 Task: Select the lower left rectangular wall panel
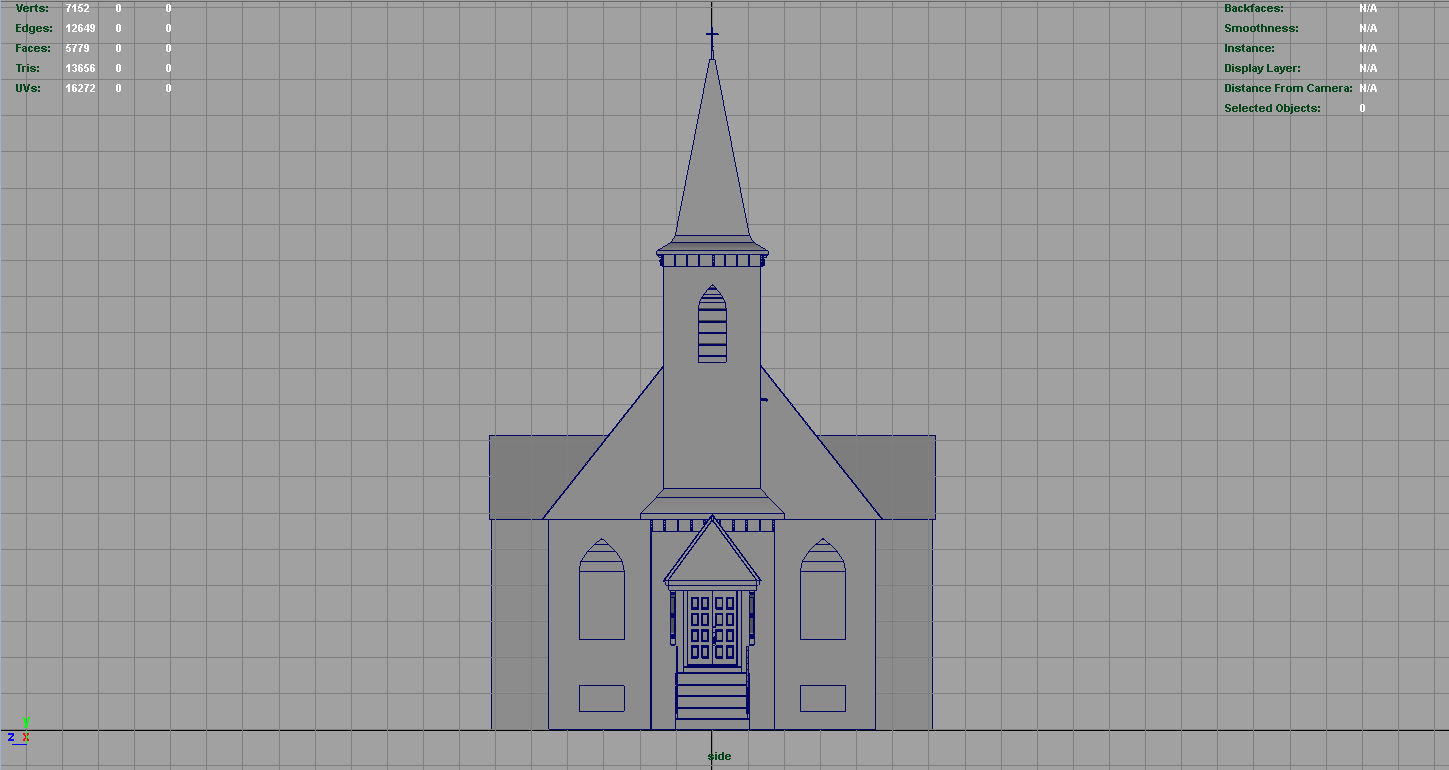602,698
